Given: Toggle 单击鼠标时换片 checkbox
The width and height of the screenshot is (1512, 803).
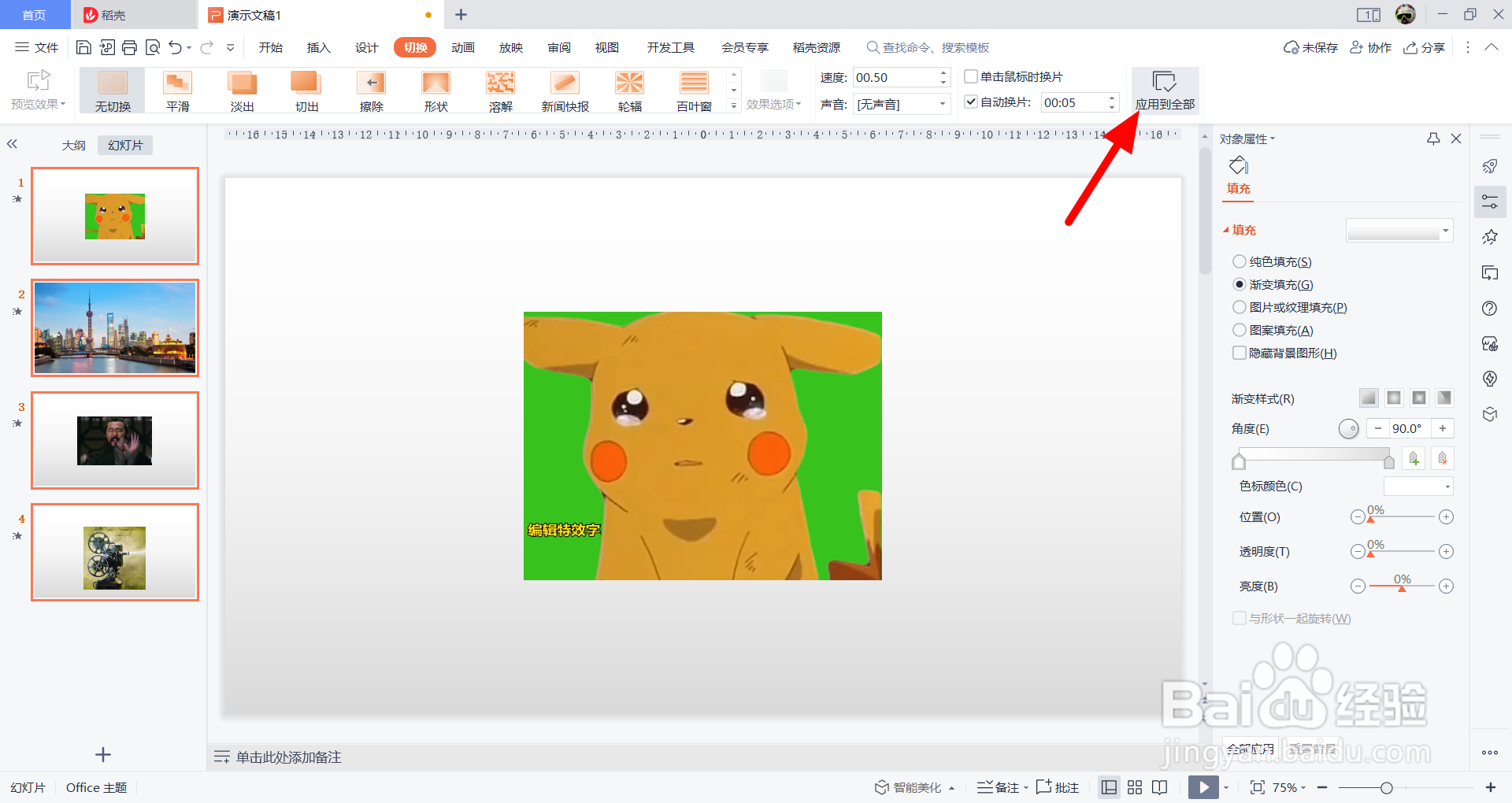Looking at the screenshot, I should tap(972, 76).
